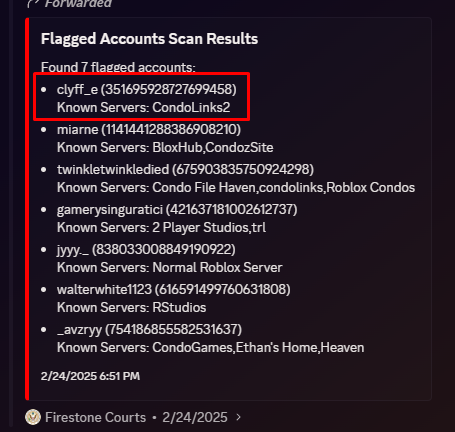Select the gamerysinguratici account line
Viewport: 455px width, 432px height.
point(177,209)
